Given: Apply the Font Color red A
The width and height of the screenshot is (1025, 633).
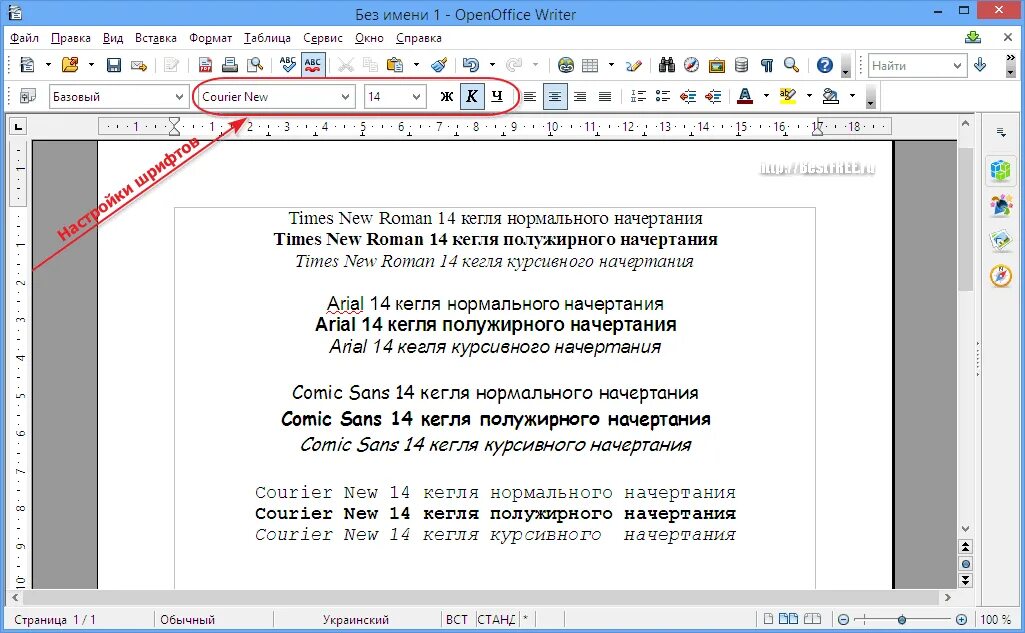Looking at the screenshot, I should [745, 96].
